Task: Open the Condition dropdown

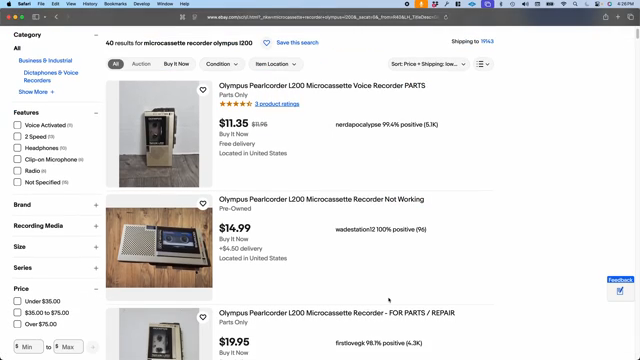Action: pos(222,64)
